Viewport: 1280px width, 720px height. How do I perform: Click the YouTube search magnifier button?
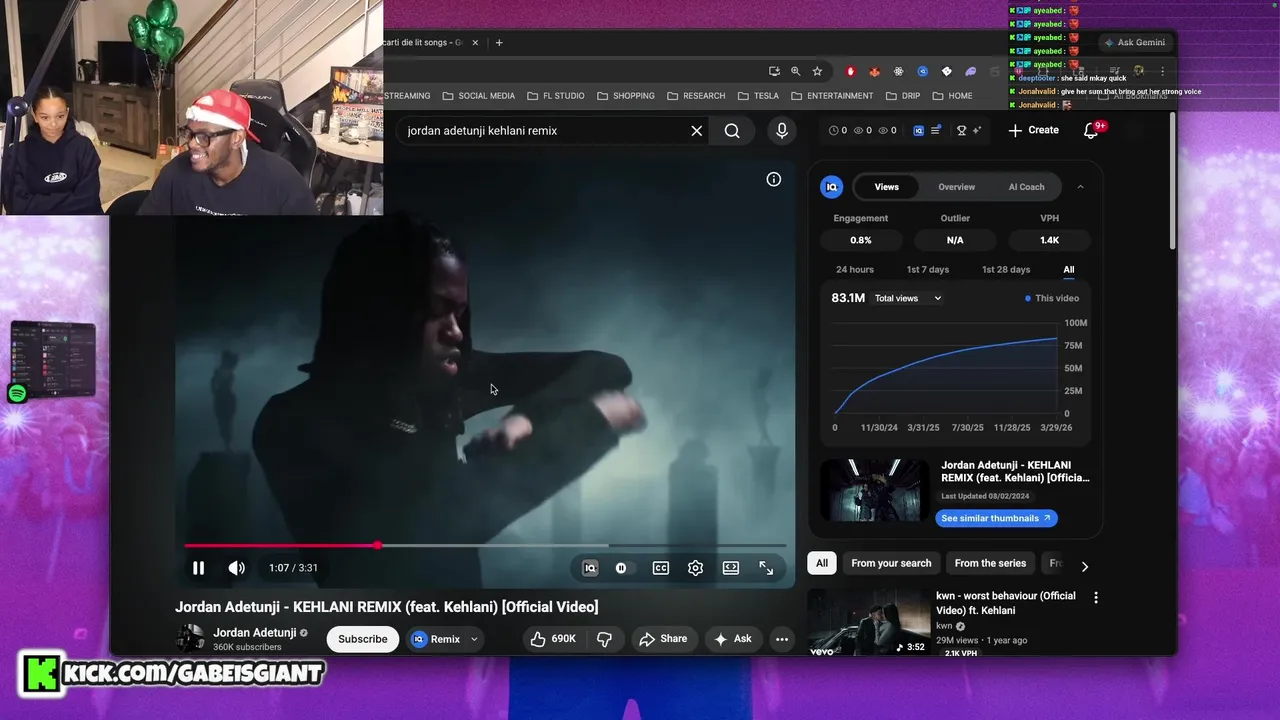732,131
